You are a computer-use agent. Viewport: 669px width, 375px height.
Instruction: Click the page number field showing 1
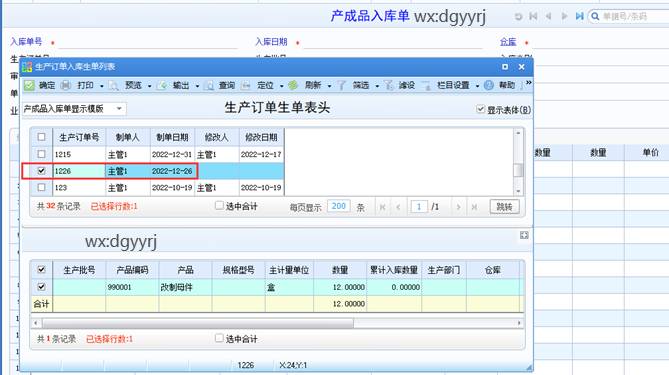[x=419, y=207]
